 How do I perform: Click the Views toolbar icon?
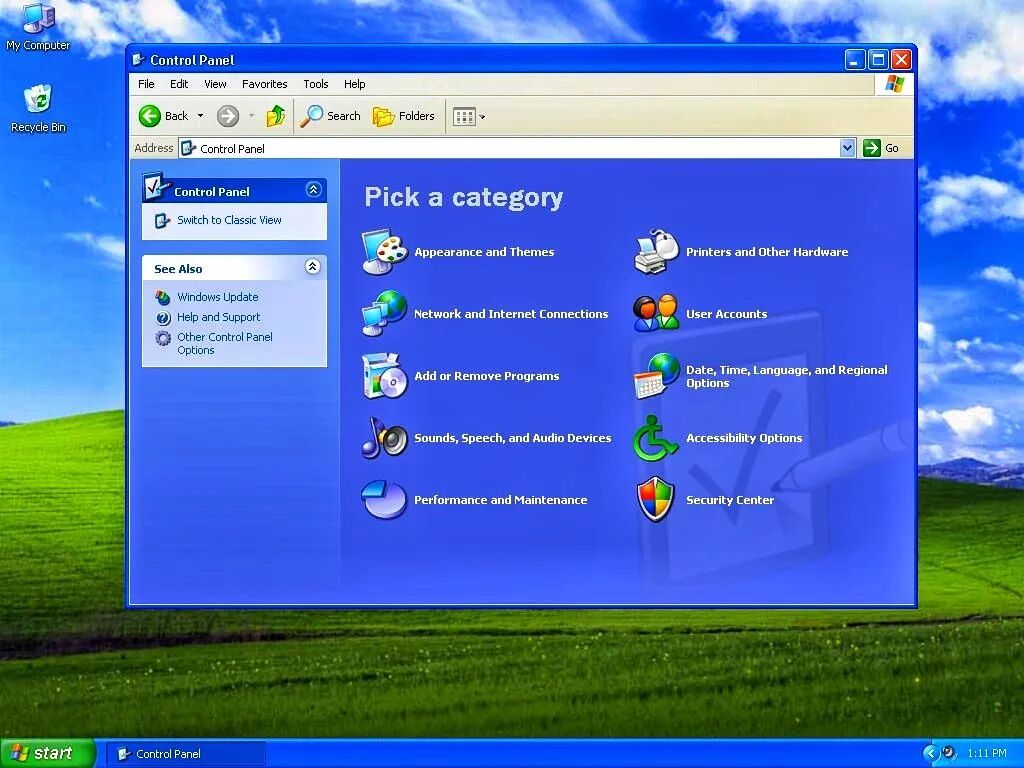click(464, 117)
